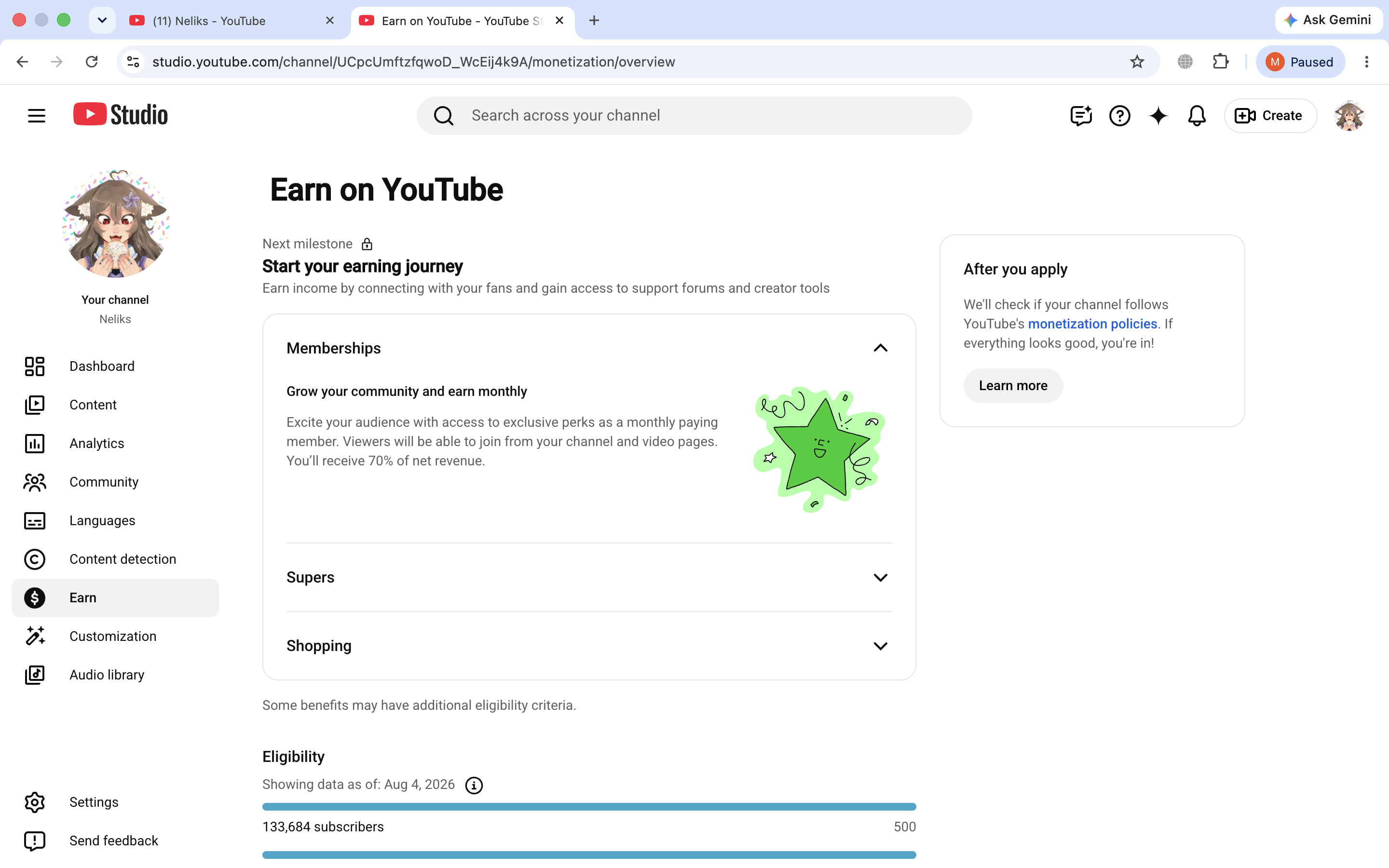Click the '133,684 subscribers' text
This screenshot has height=868, width=1389.
pyautogui.click(x=323, y=827)
